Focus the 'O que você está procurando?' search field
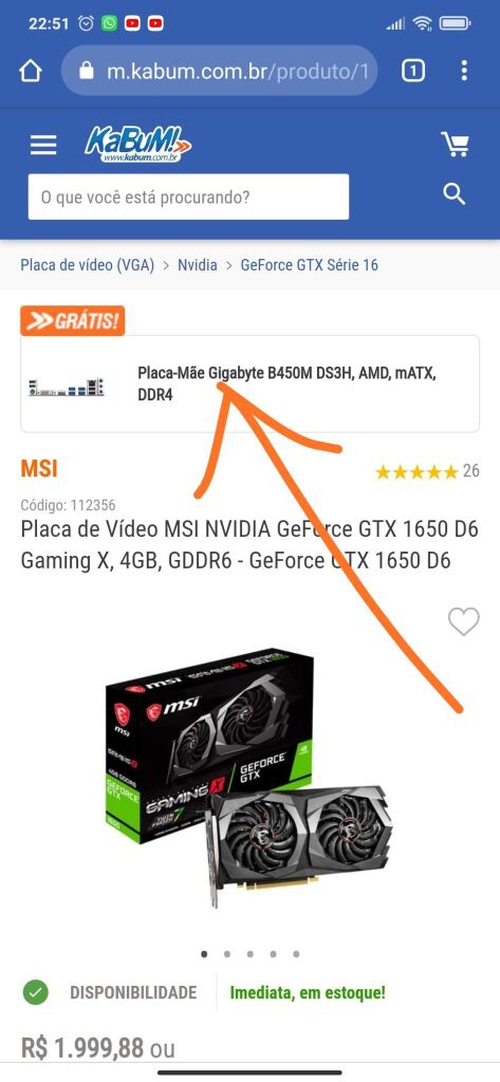This screenshot has width=500, height=1082. click(188, 197)
